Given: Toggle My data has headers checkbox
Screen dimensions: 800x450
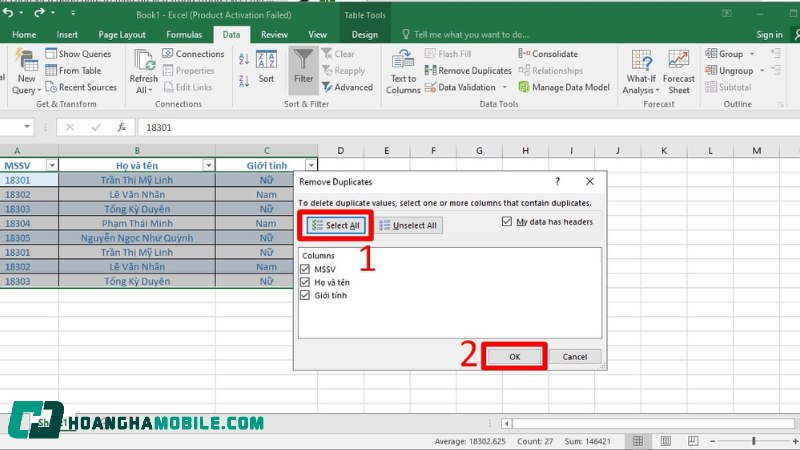Looking at the screenshot, I should click(507, 221).
